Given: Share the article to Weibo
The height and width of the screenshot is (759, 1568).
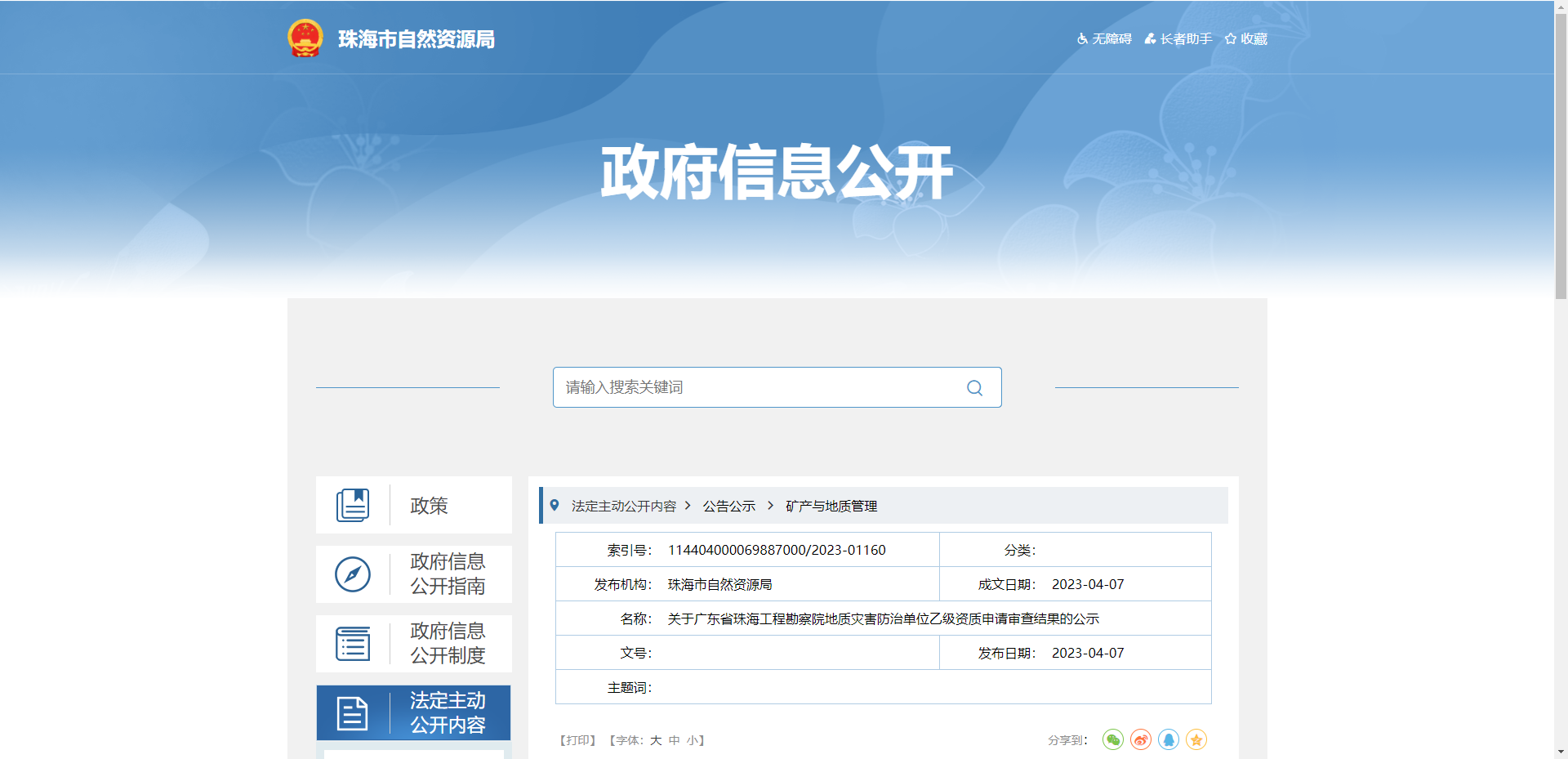Looking at the screenshot, I should tap(1141, 739).
